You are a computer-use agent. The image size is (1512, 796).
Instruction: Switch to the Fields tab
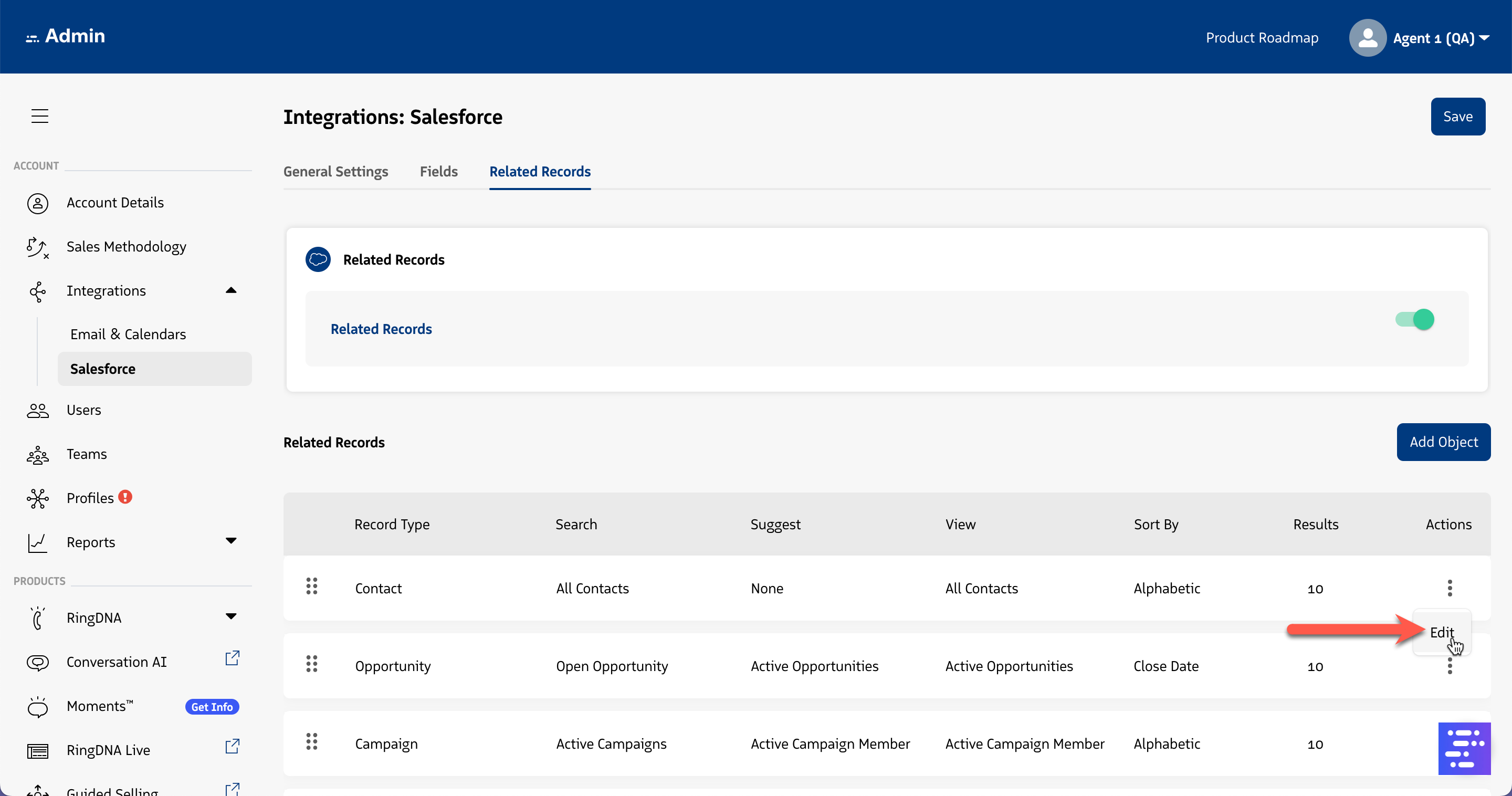438,171
